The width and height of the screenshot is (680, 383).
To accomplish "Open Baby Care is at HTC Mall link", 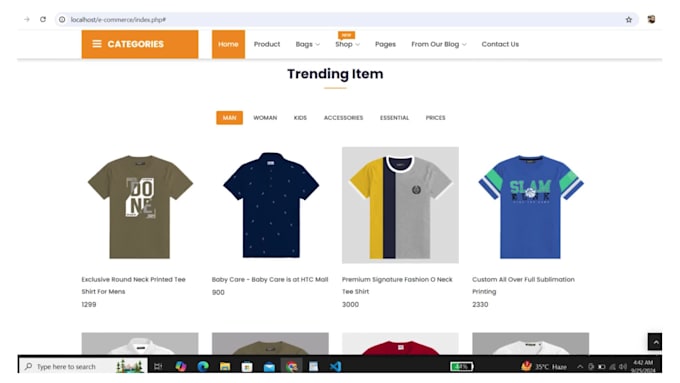I will pos(270,279).
